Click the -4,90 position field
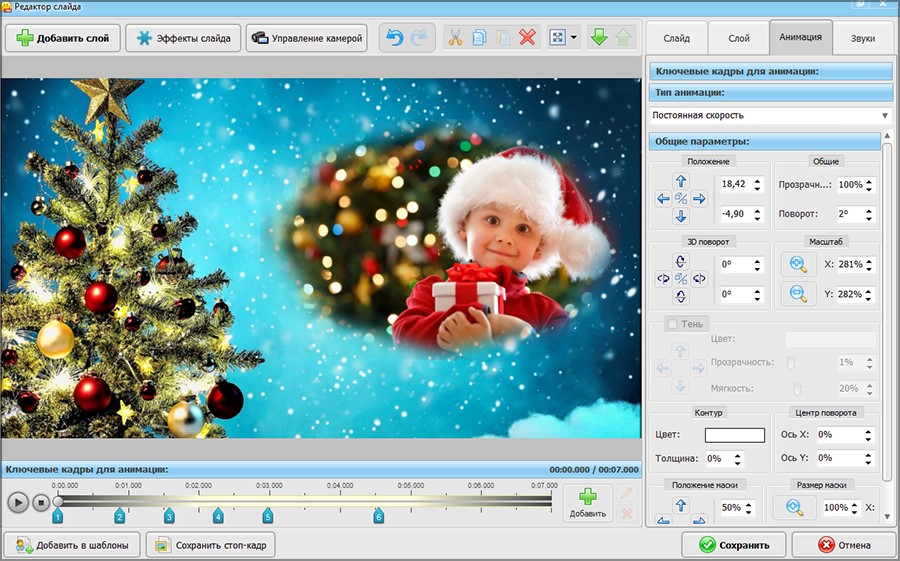This screenshot has height=561, width=900. pos(736,214)
